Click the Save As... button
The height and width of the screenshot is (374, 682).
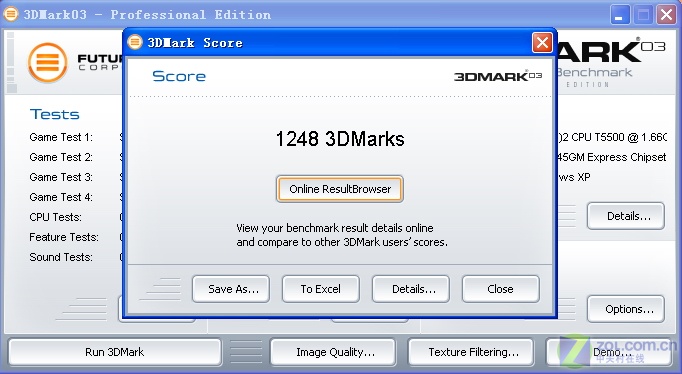231,289
